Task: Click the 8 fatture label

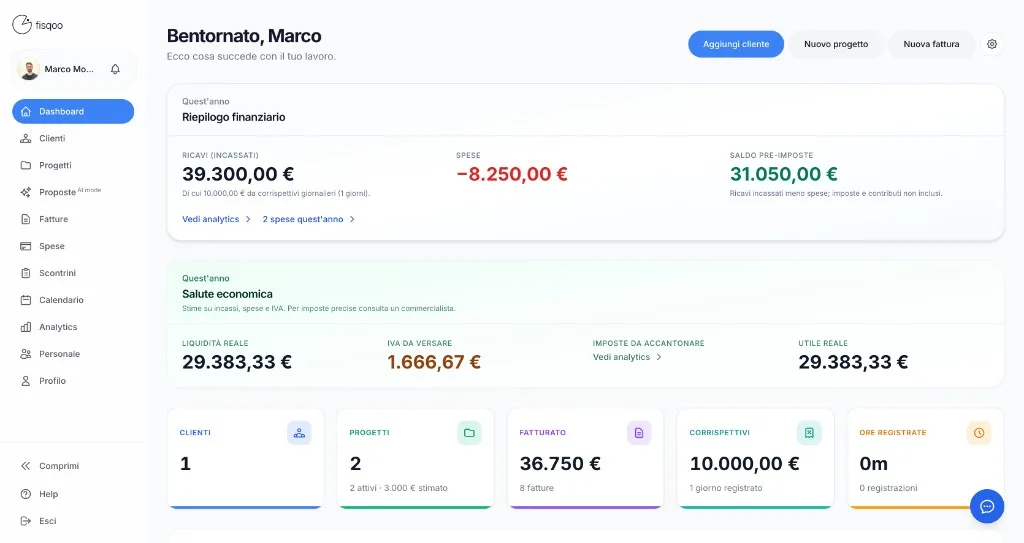Action: click(536, 488)
